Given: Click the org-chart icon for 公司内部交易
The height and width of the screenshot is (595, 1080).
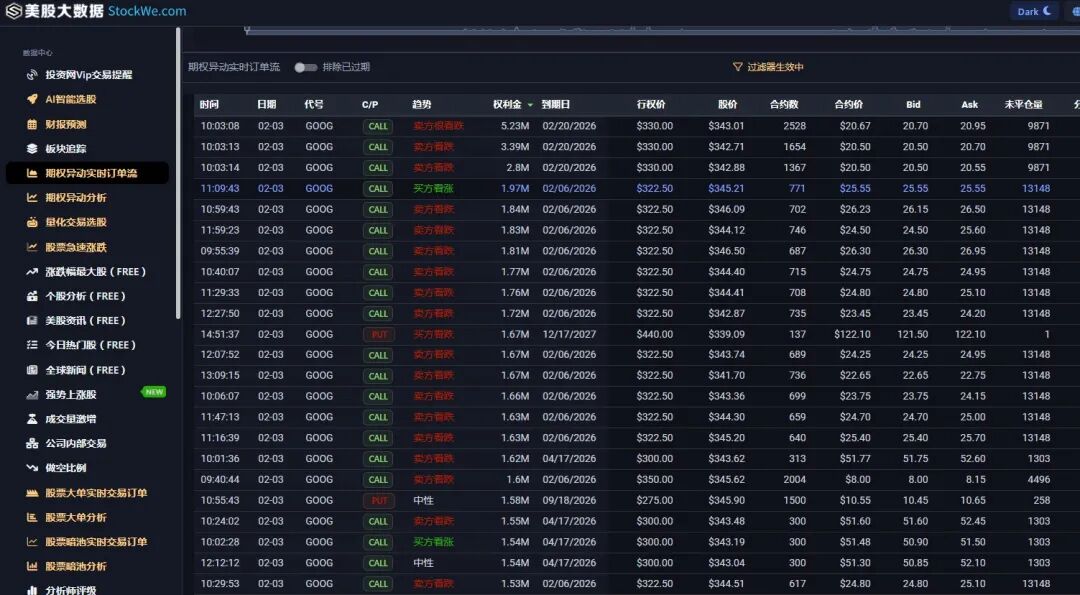Looking at the screenshot, I should click(32, 443).
